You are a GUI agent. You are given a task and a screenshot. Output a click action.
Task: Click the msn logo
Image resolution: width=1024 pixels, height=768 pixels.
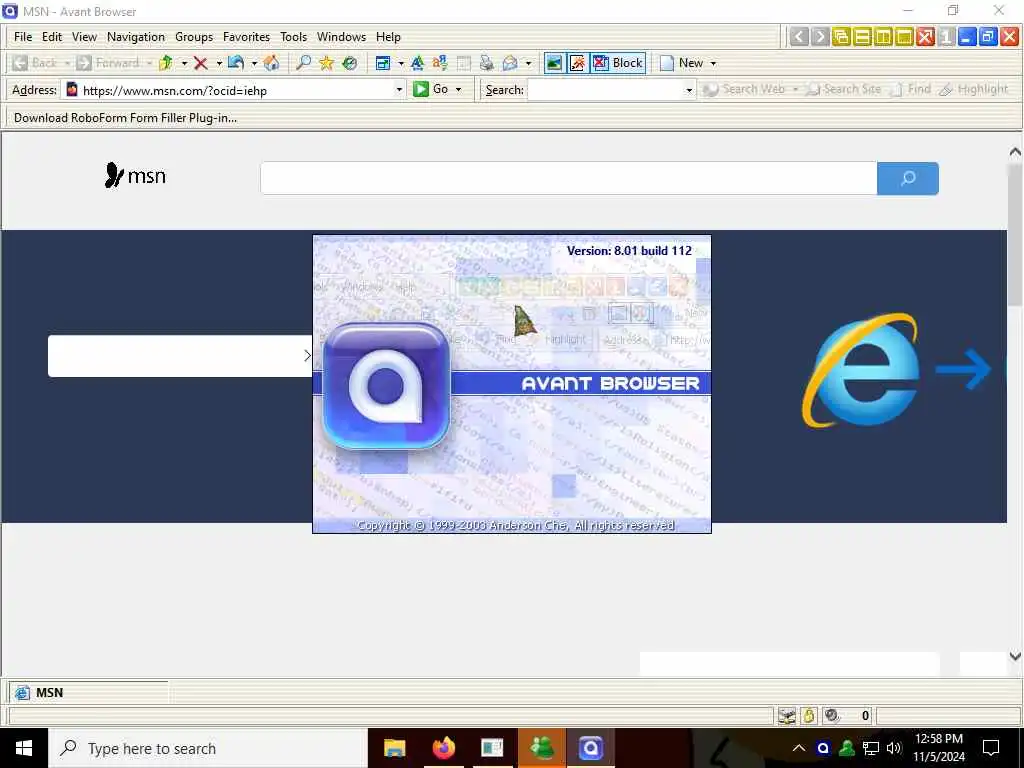[x=135, y=175]
